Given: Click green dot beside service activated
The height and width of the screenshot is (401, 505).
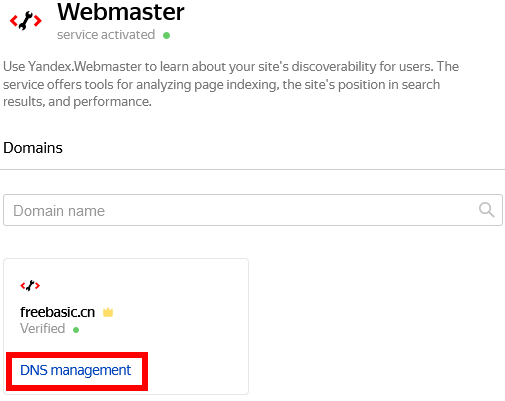Looking at the screenshot, I should (x=167, y=35).
